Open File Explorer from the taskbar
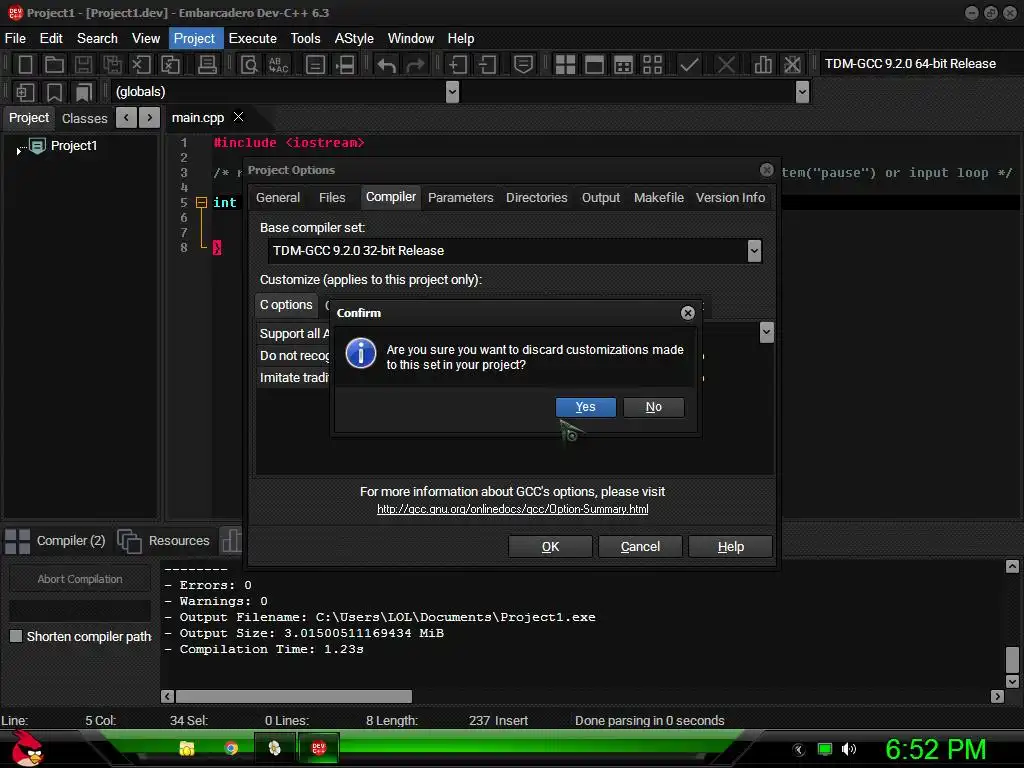 point(187,748)
